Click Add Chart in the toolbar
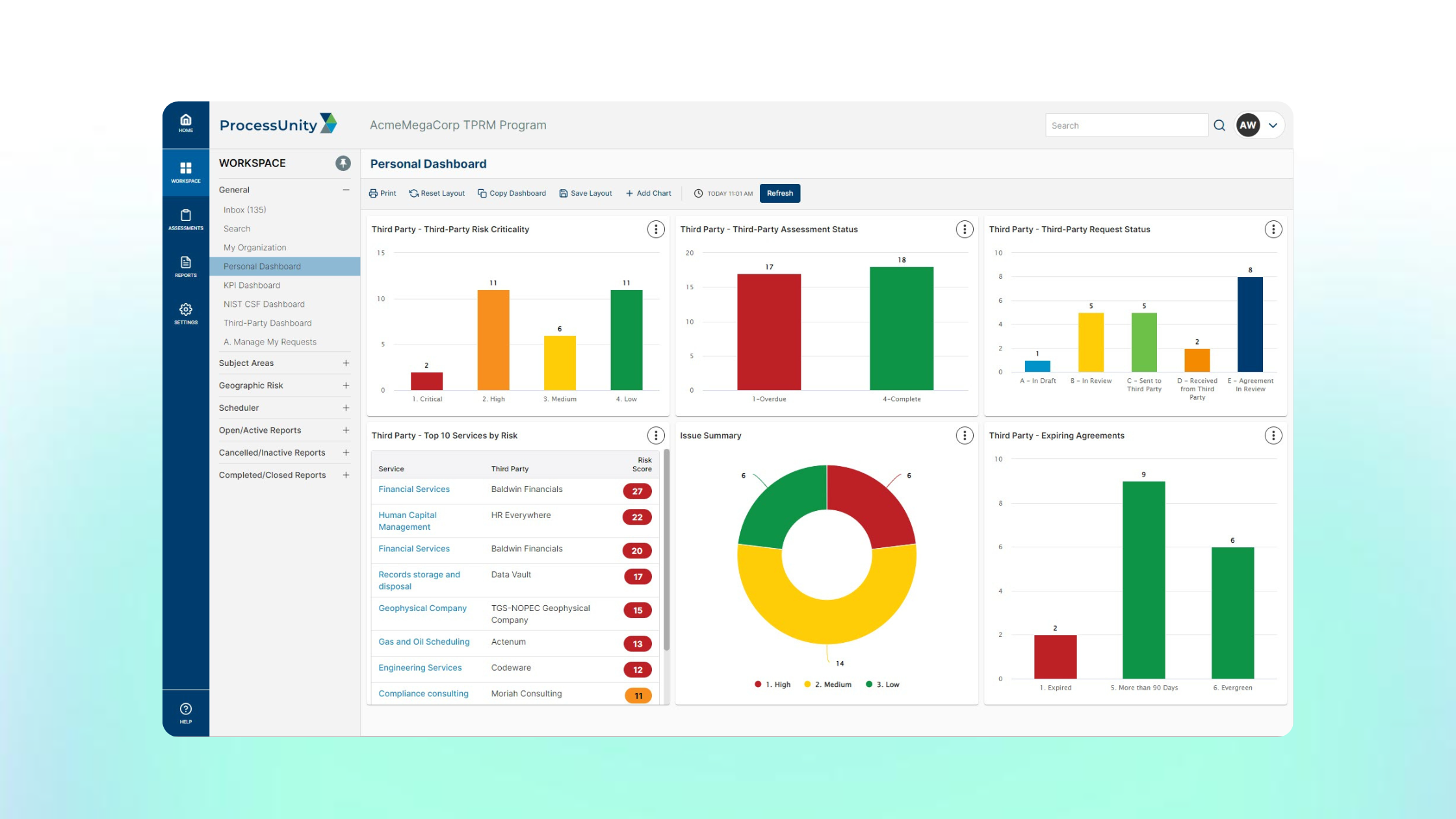The image size is (1456, 819). 648,193
